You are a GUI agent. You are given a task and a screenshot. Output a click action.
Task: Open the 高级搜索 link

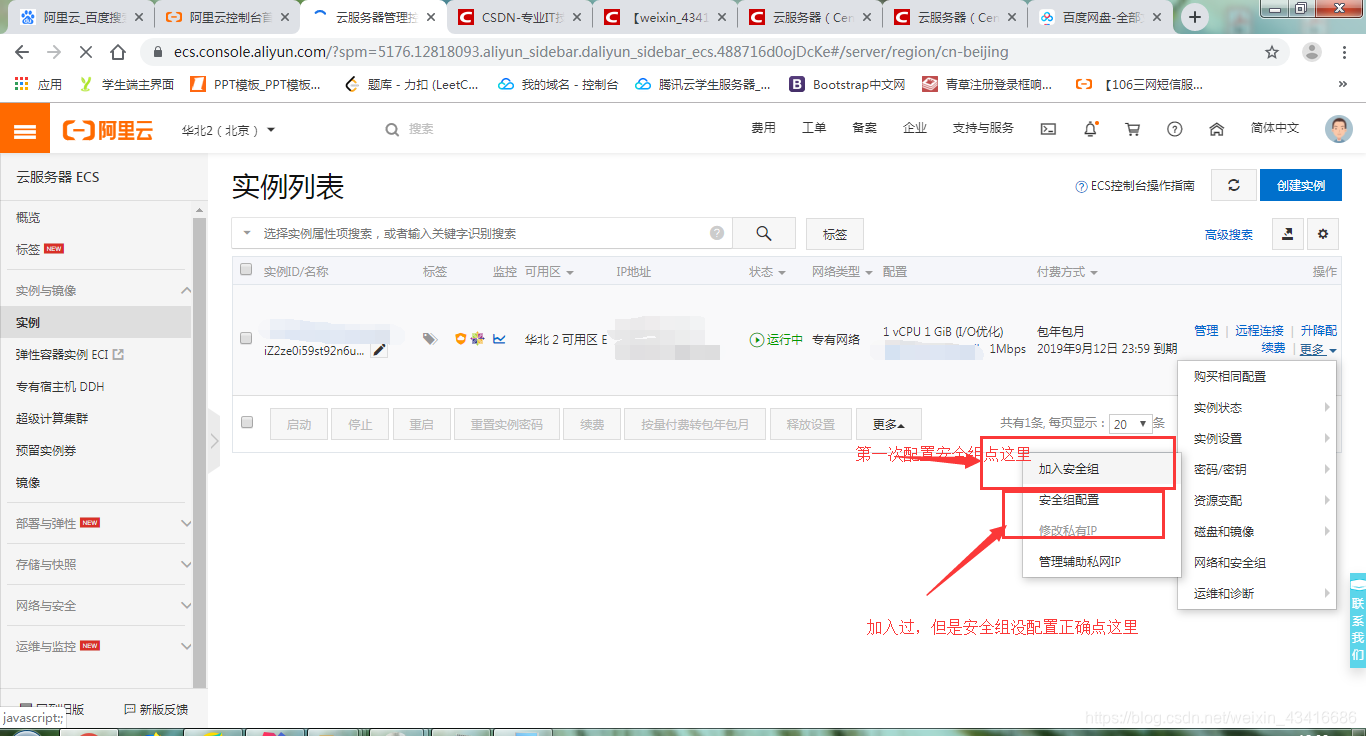point(1229,235)
